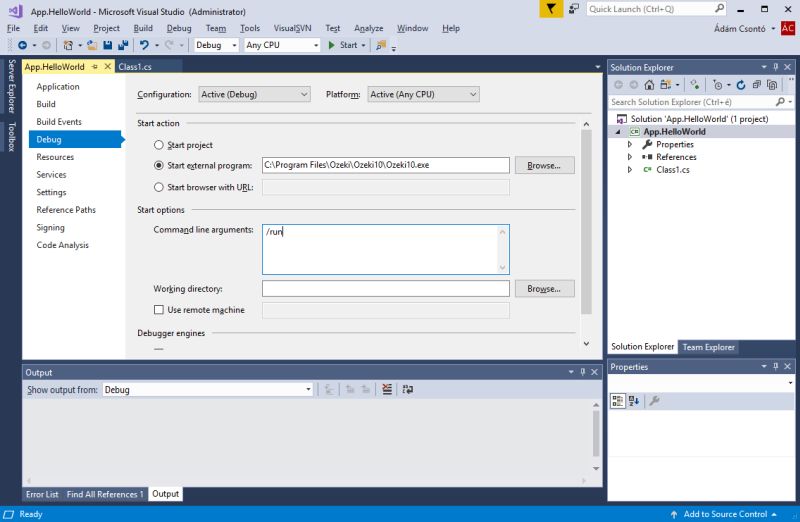Screen dimensions: 800x522
Task: Refresh the Solution Explorer
Action: (x=741, y=85)
